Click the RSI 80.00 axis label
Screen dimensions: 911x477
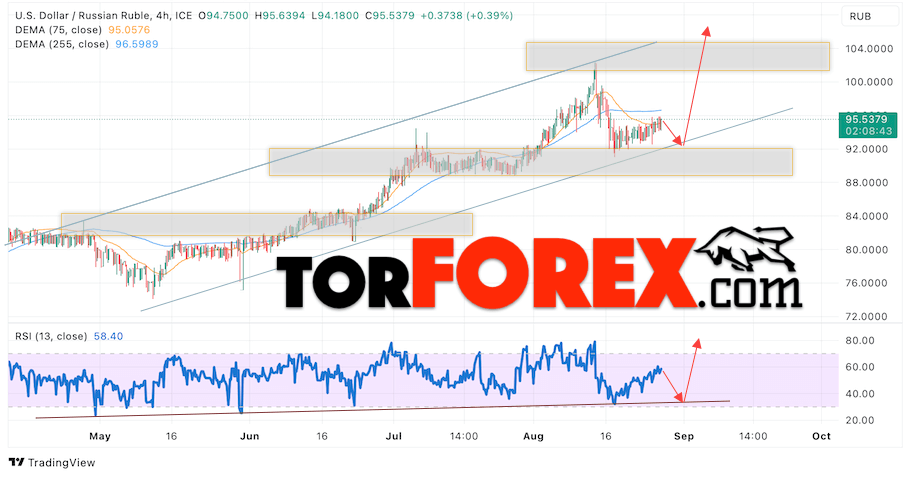click(x=860, y=340)
